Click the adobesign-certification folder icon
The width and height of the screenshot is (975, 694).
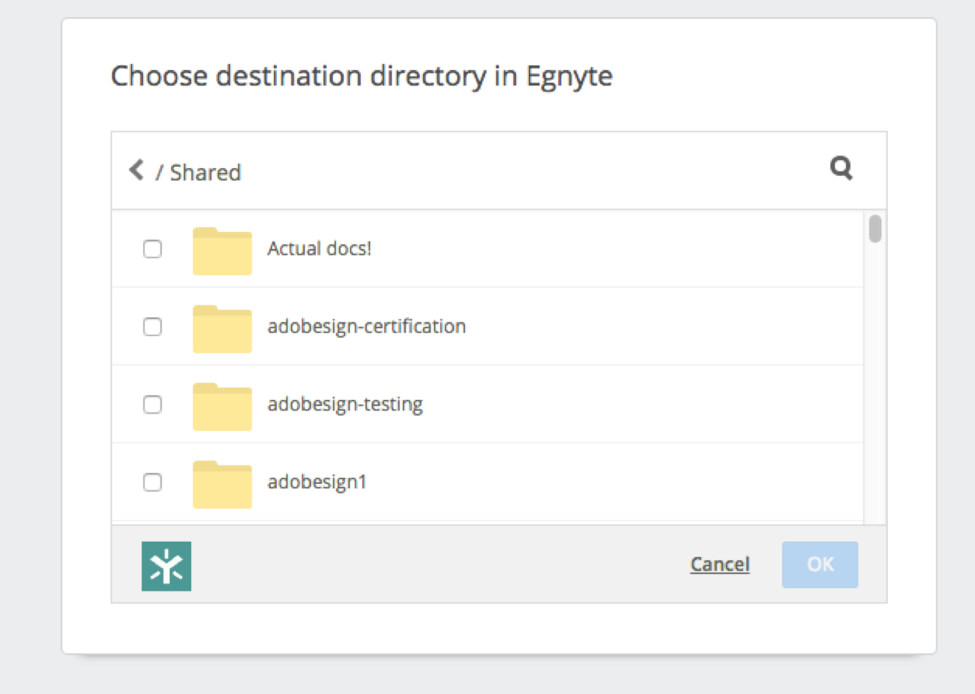[x=222, y=329]
